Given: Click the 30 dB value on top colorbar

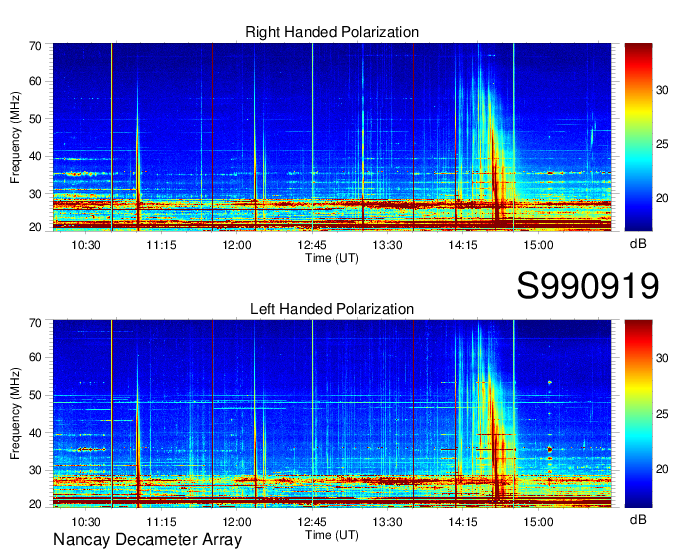Looking at the screenshot, I should click(x=662, y=90).
